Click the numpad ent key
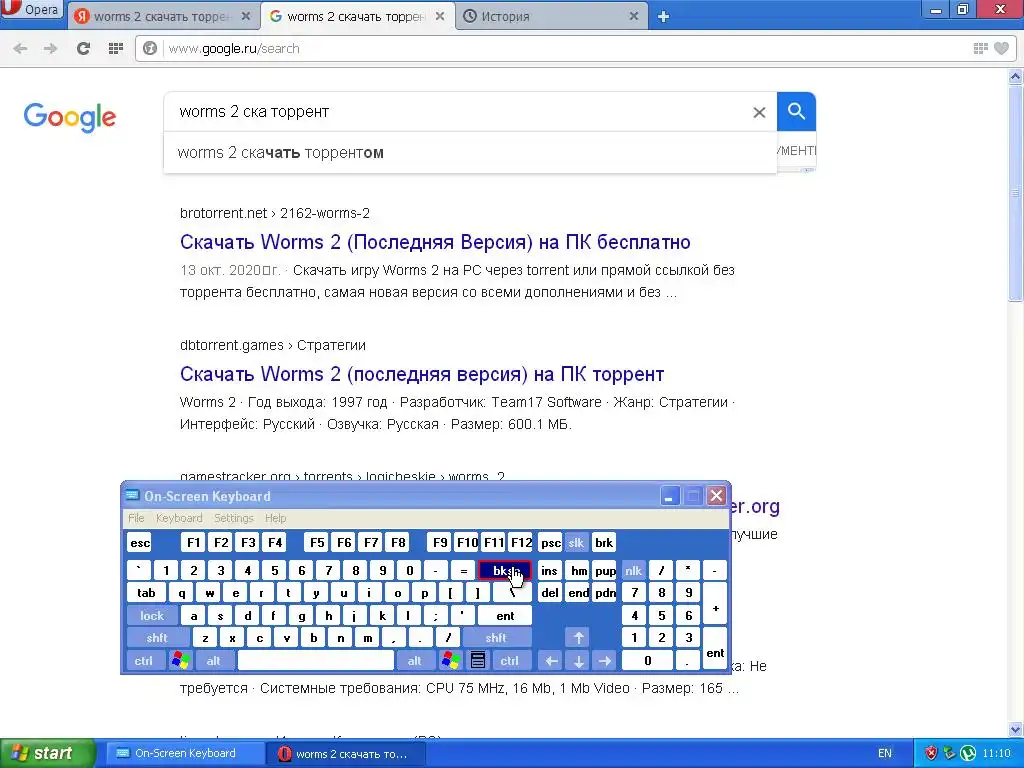This screenshot has height=768, width=1024. pos(715,650)
